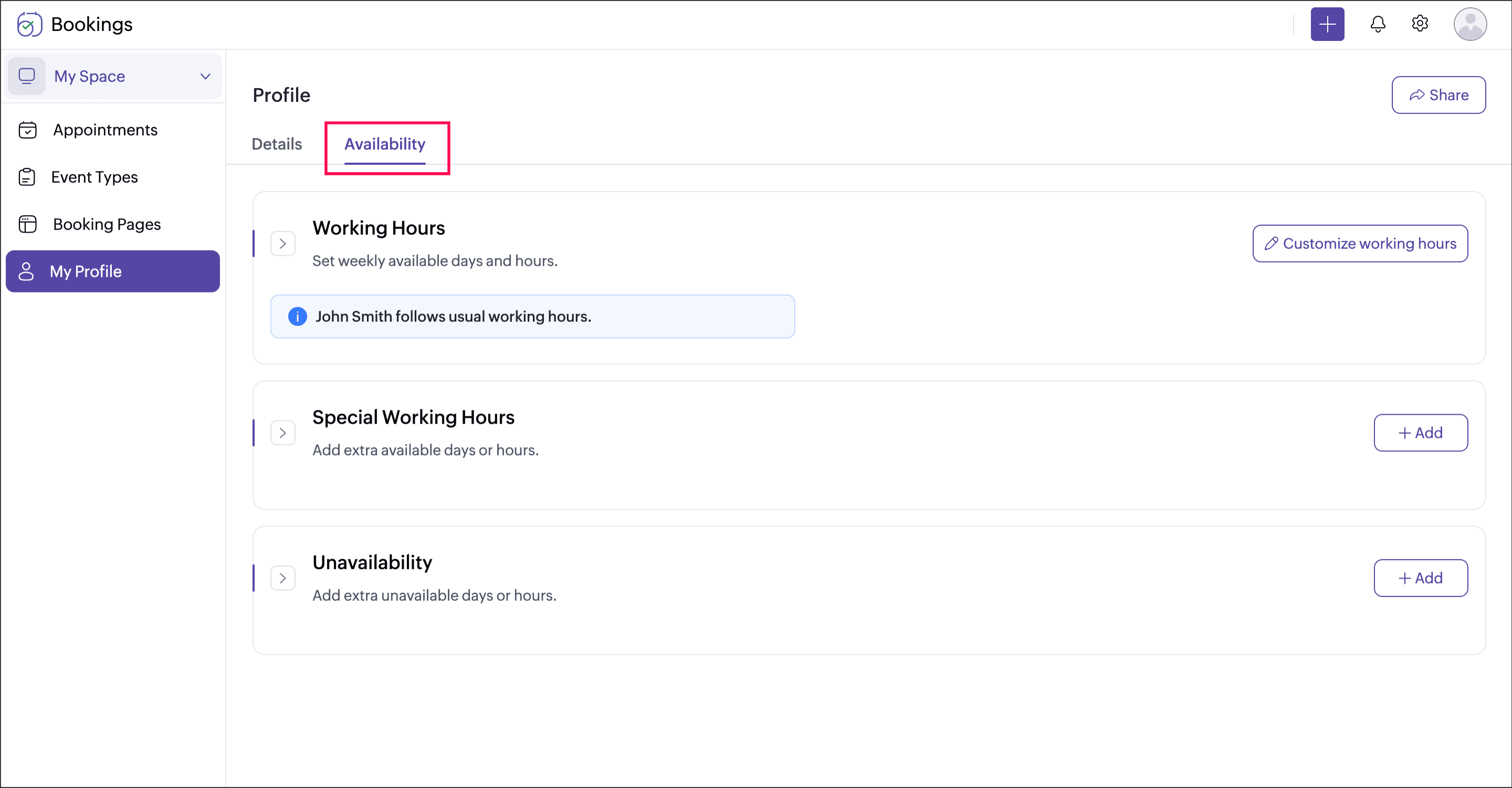
Task: Open Appointments in sidebar
Action: point(113,130)
